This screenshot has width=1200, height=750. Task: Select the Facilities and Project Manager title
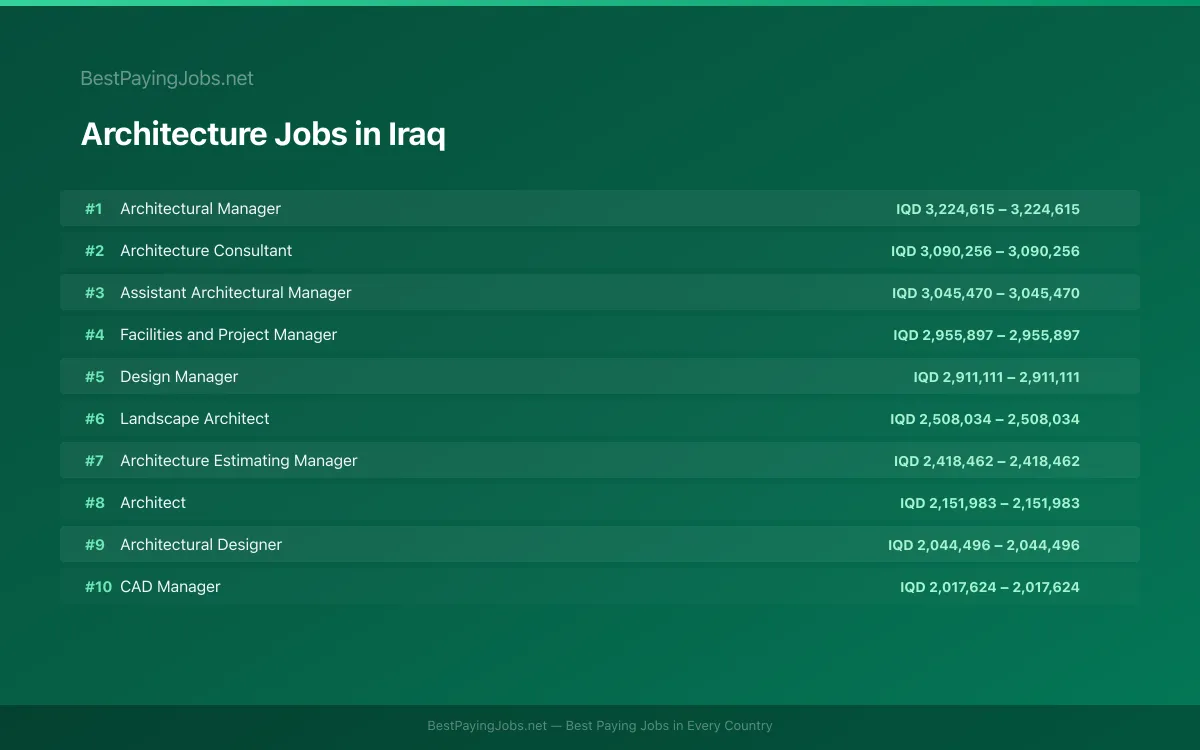coord(228,334)
